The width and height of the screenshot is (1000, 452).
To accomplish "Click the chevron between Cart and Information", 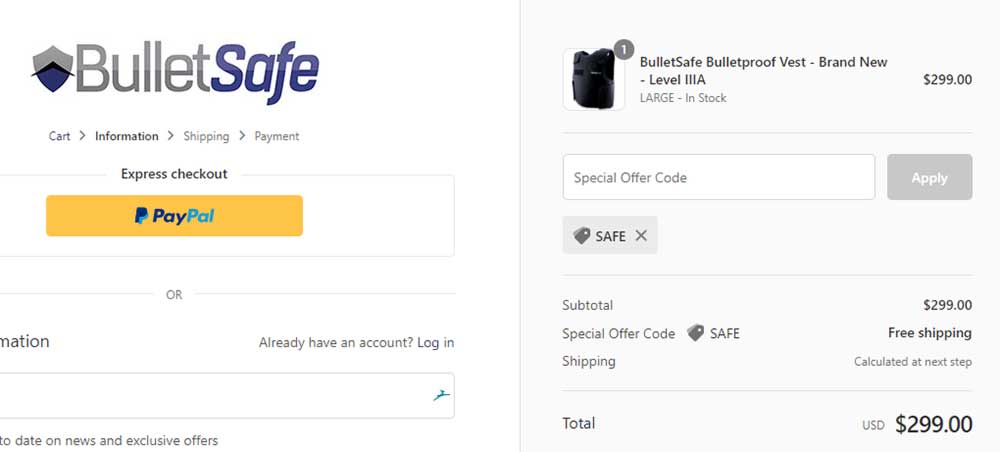I will (x=83, y=136).
